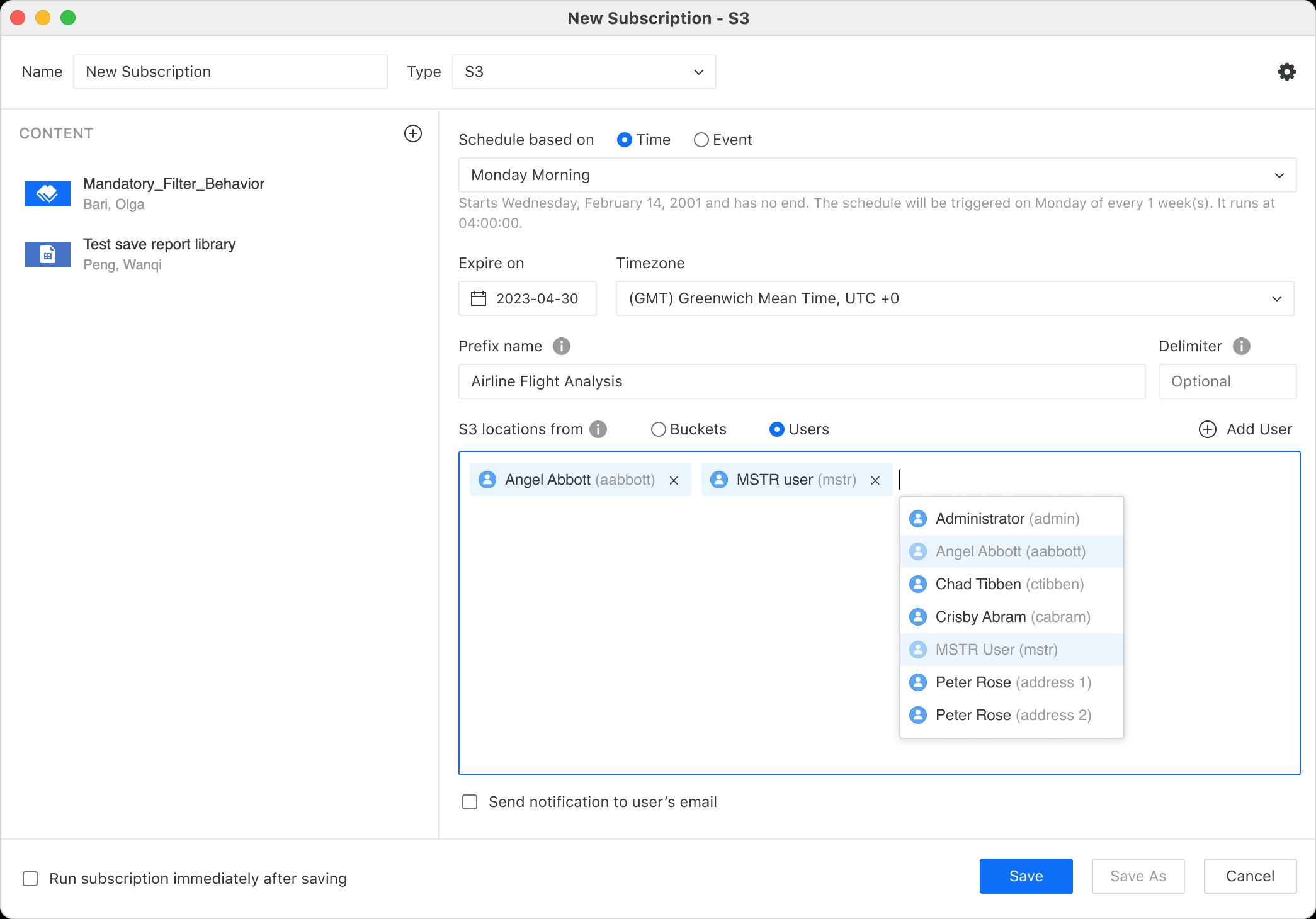
Task: Check Run subscription immediately after saving
Action: (30, 879)
